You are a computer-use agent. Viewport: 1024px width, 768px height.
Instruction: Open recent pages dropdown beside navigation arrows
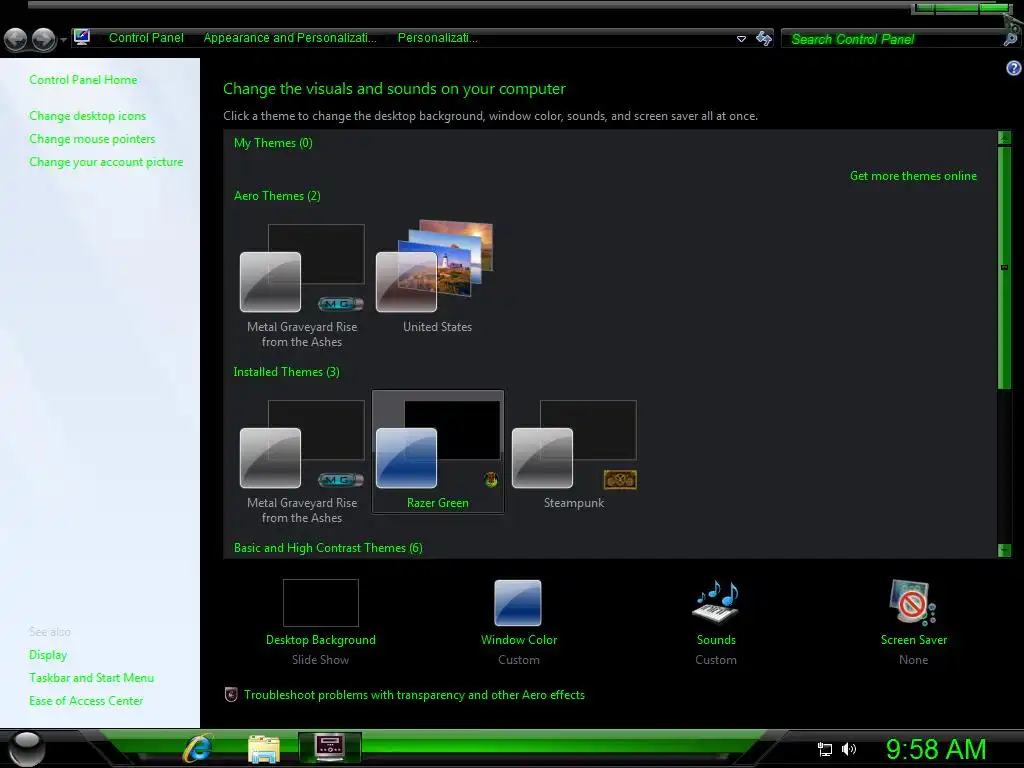[x=63, y=40]
